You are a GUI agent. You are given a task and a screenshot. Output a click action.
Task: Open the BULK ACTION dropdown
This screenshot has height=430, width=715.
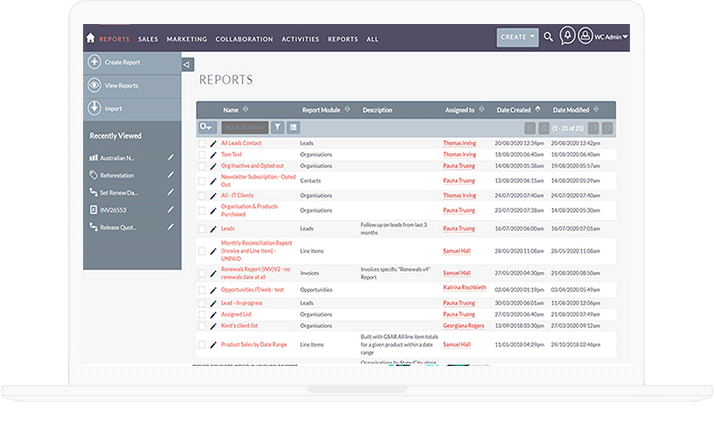pyautogui.click(x=245, y=128)
